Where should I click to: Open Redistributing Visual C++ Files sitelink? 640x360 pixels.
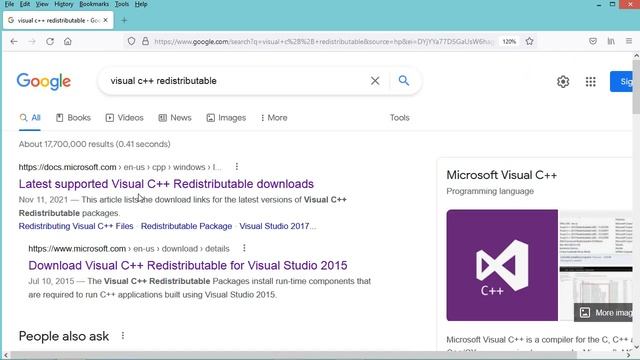[76, 226]
